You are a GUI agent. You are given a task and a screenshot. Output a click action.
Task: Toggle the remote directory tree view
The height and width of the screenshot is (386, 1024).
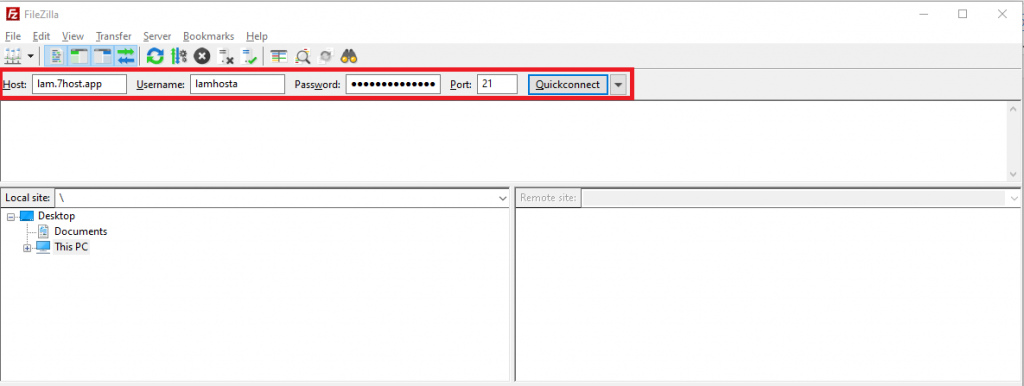[x=103, y=56]
